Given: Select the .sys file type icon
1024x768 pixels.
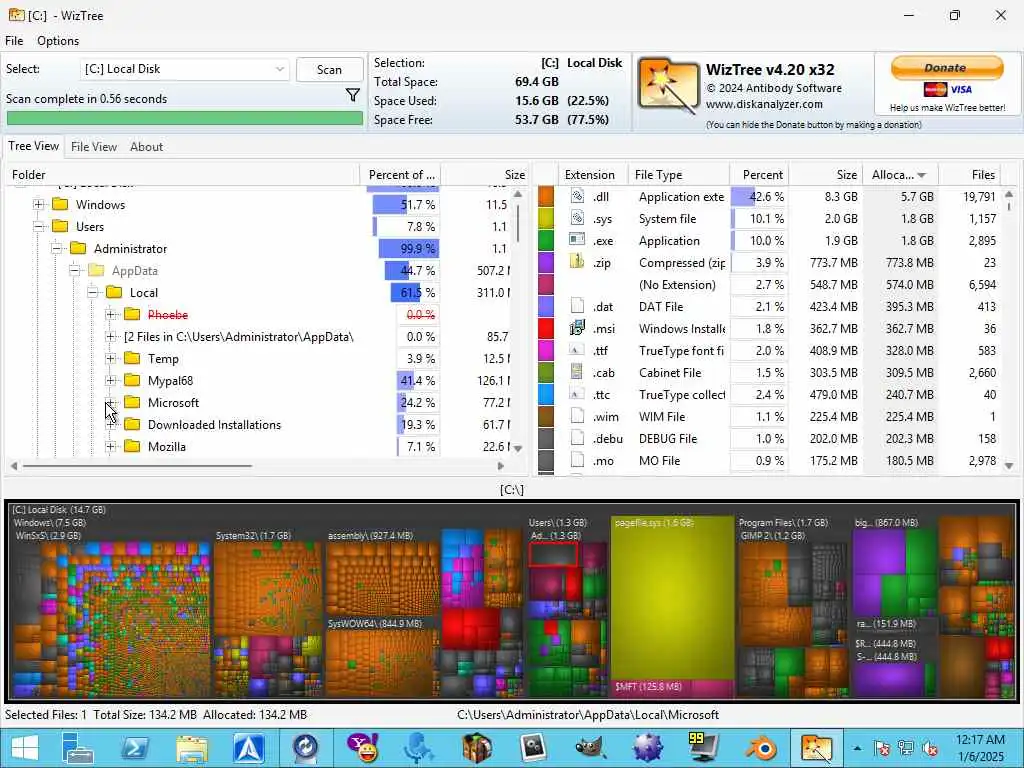Looking at the screenshot, I should [577, 218].
